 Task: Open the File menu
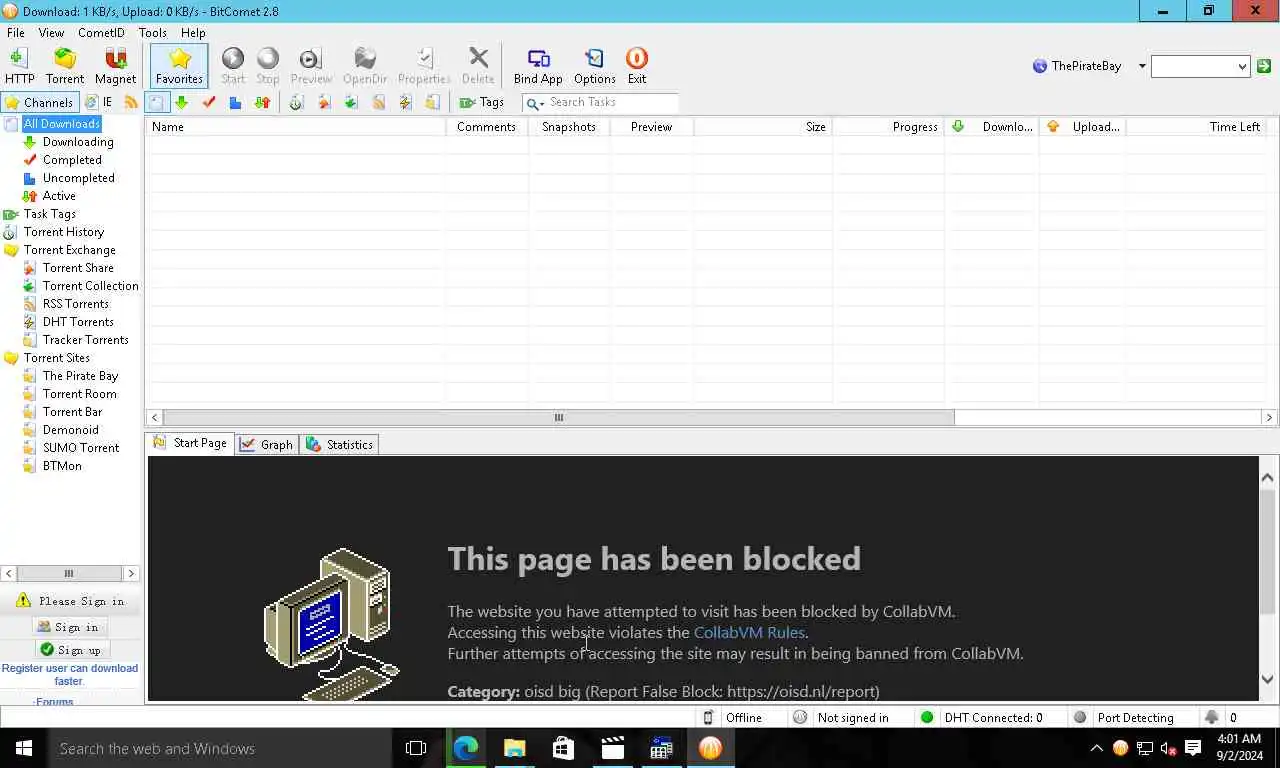pyautogui.click(x=16, y=33)
